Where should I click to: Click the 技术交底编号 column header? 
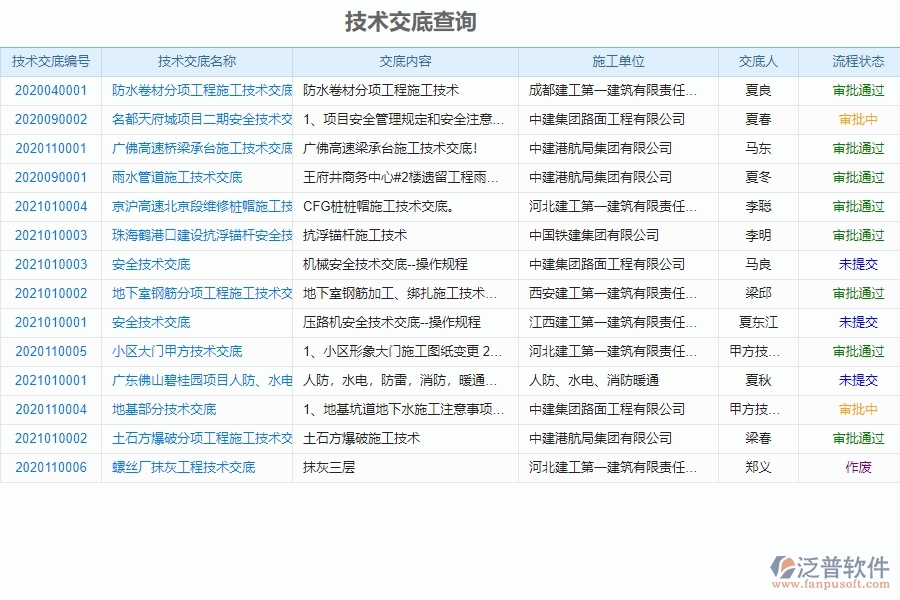pos(52,61)
